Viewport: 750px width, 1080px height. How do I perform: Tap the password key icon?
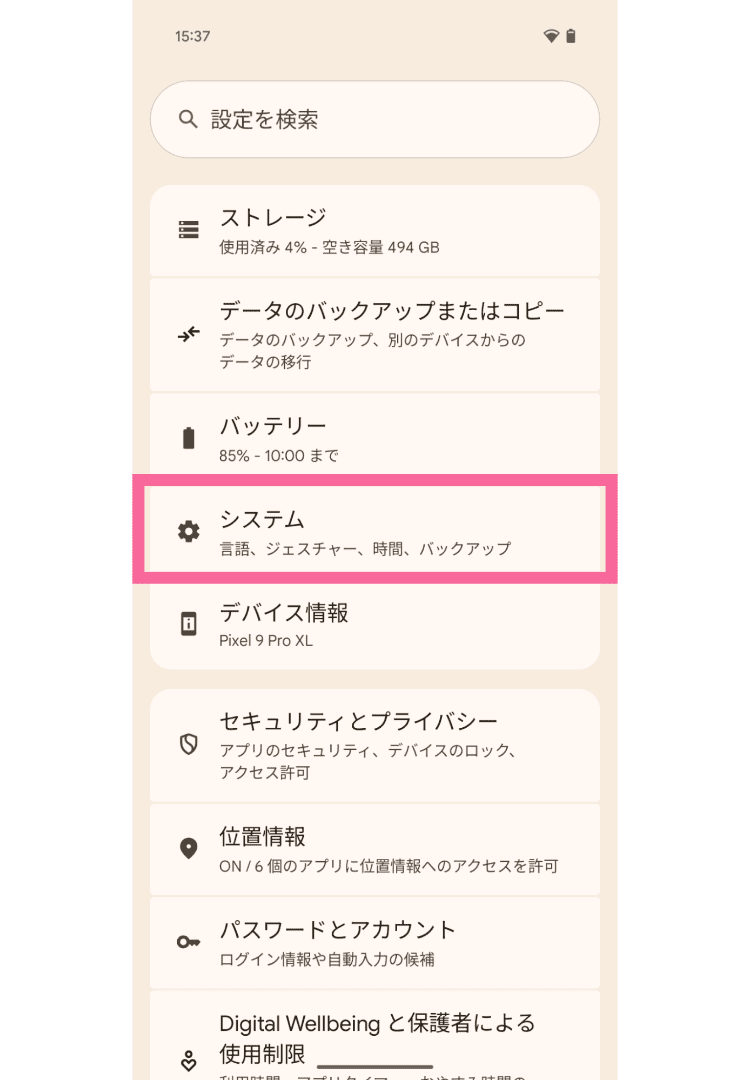(x=188, y=942)
